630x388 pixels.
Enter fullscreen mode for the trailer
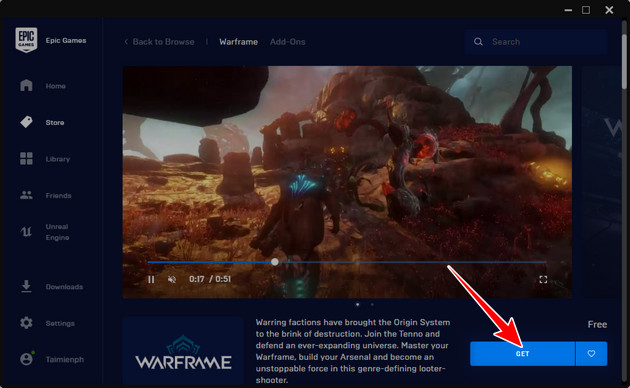coord(543,279)
